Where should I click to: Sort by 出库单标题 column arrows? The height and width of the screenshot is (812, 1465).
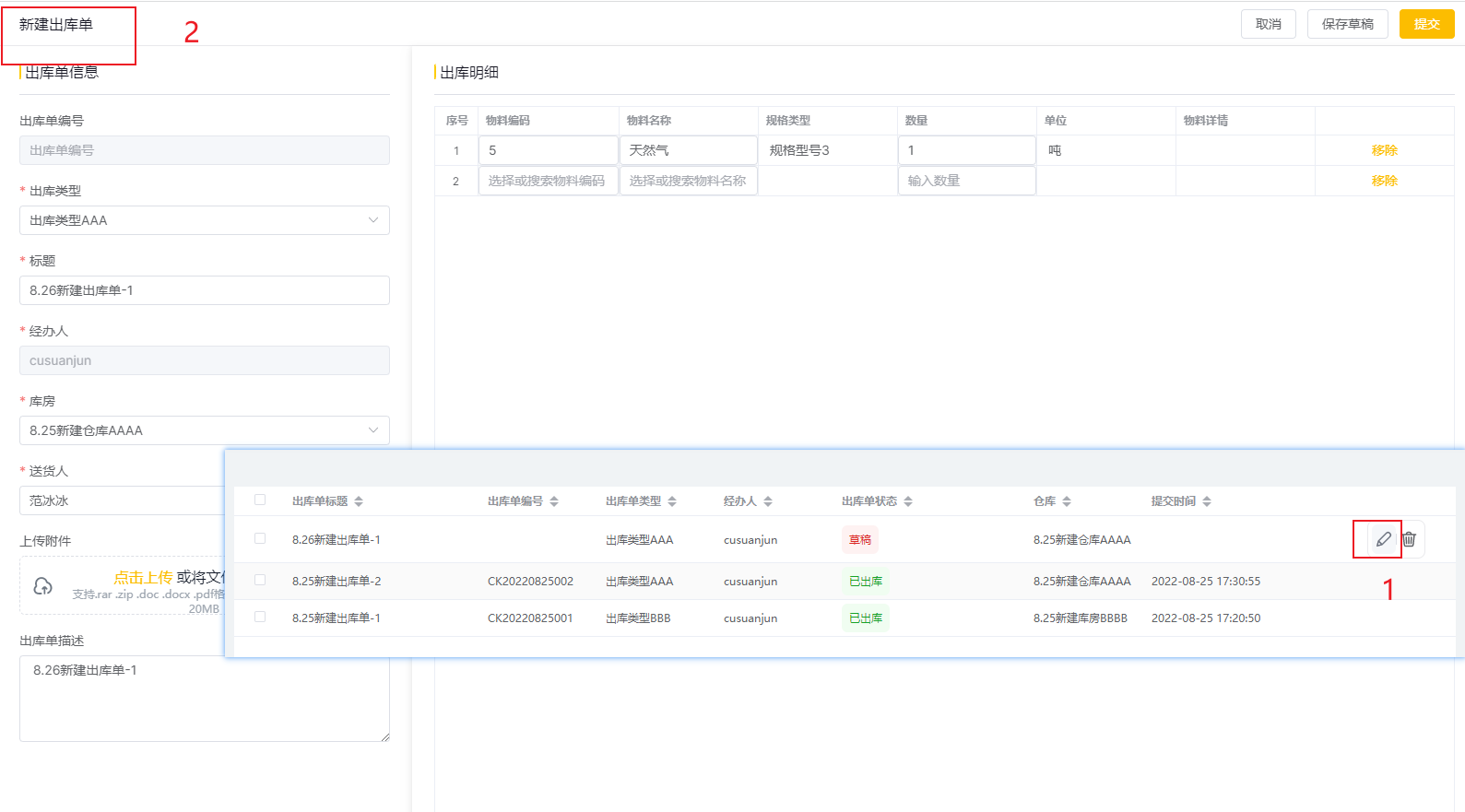click(359, 501)
